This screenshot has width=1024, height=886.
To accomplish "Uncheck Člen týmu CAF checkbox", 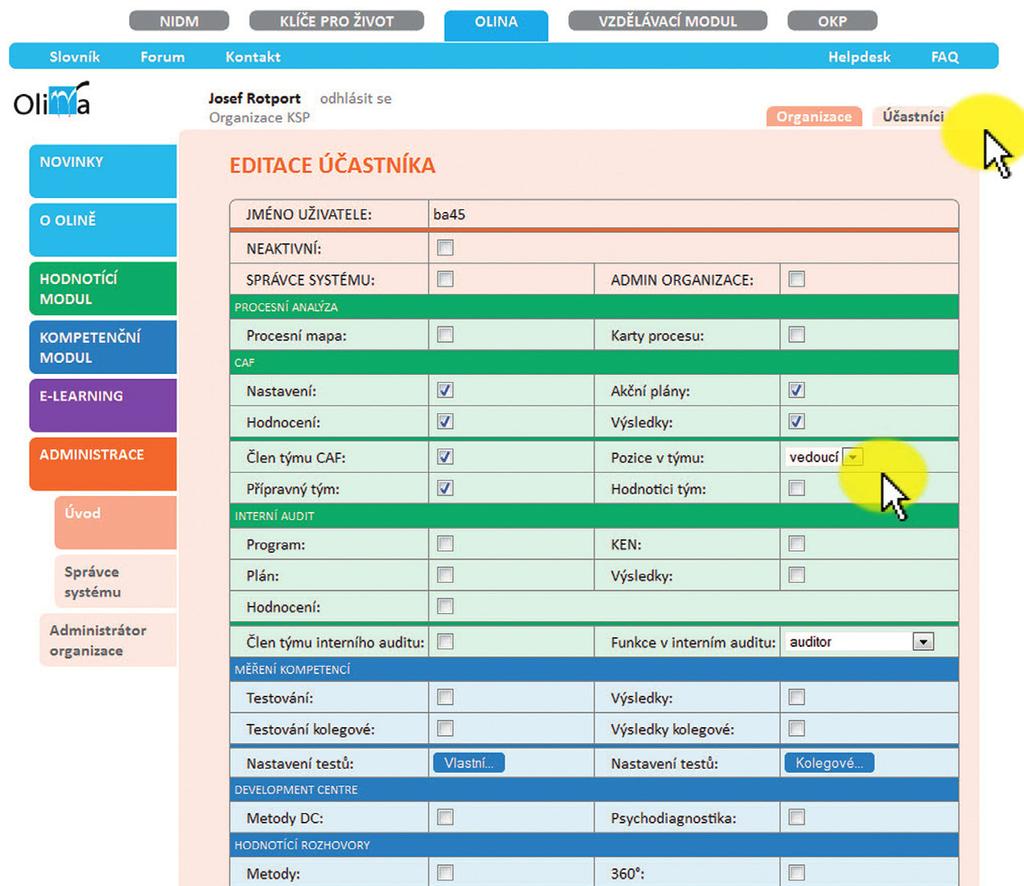I will [x=445, y=456].
